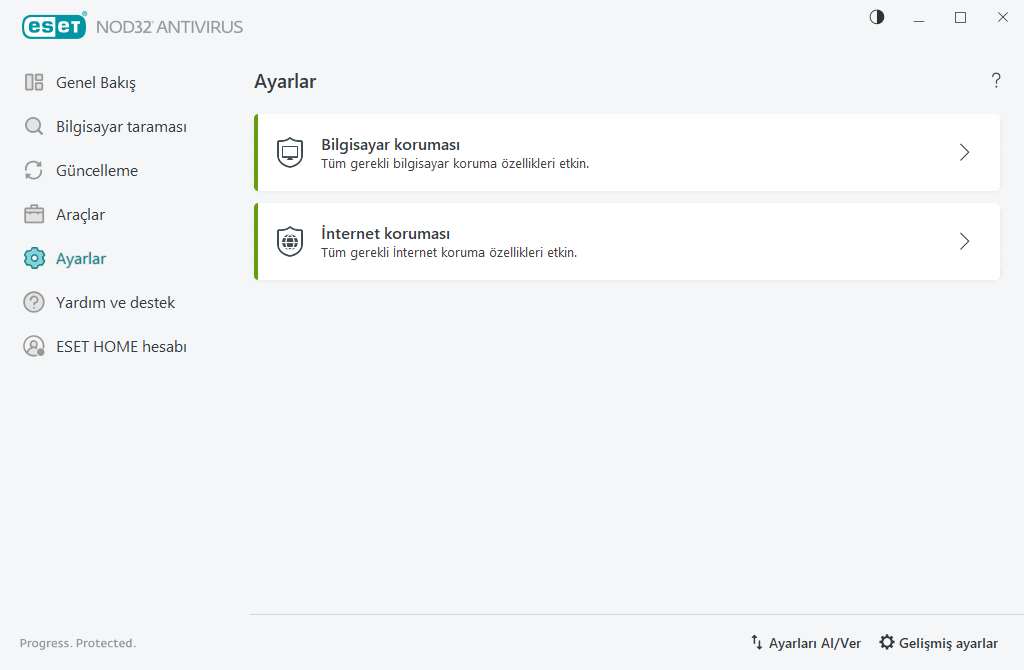Expand İnternet koruması with its chevron arrow

pos(964,242)
